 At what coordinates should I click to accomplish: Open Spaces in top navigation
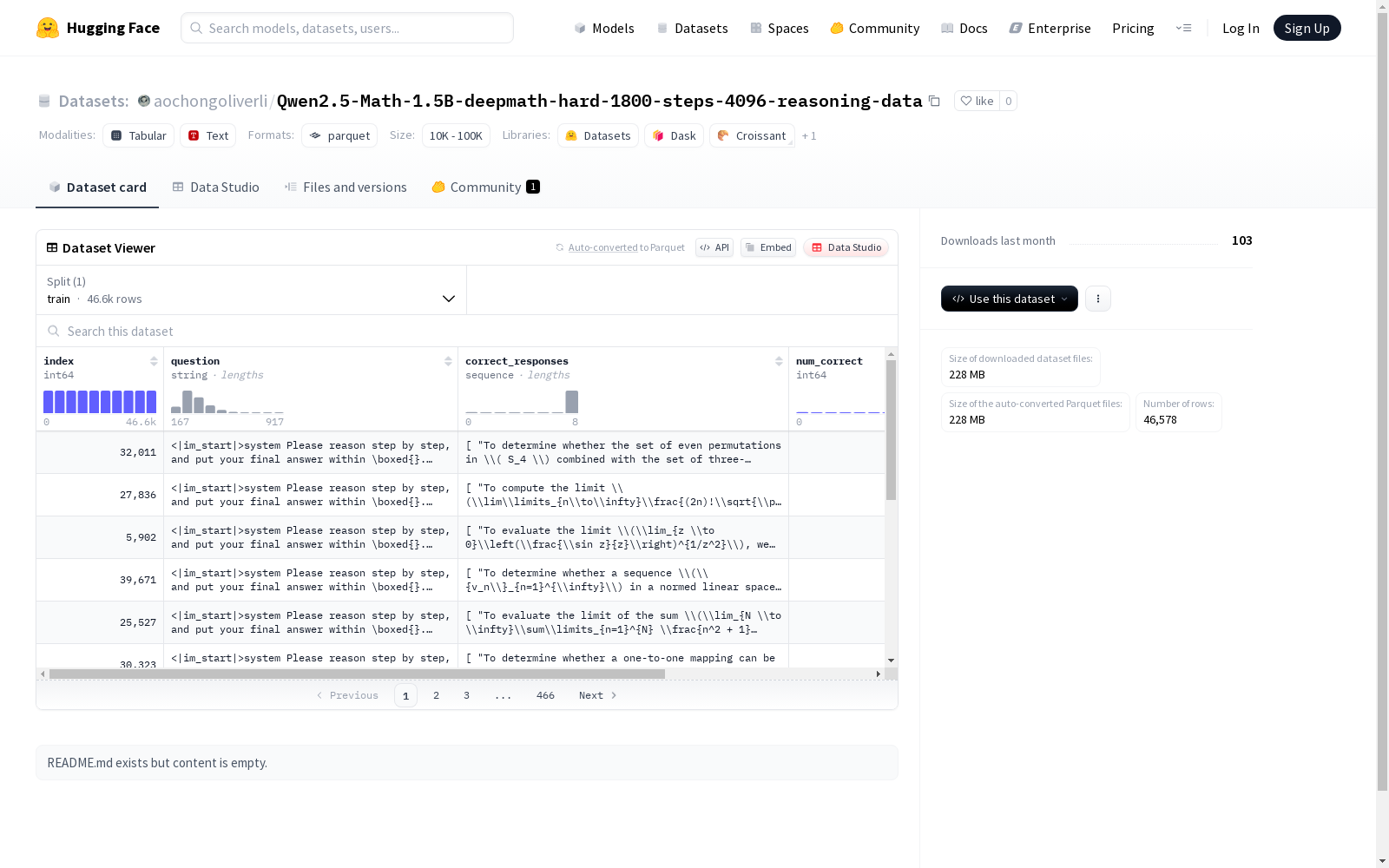[780, 28]
